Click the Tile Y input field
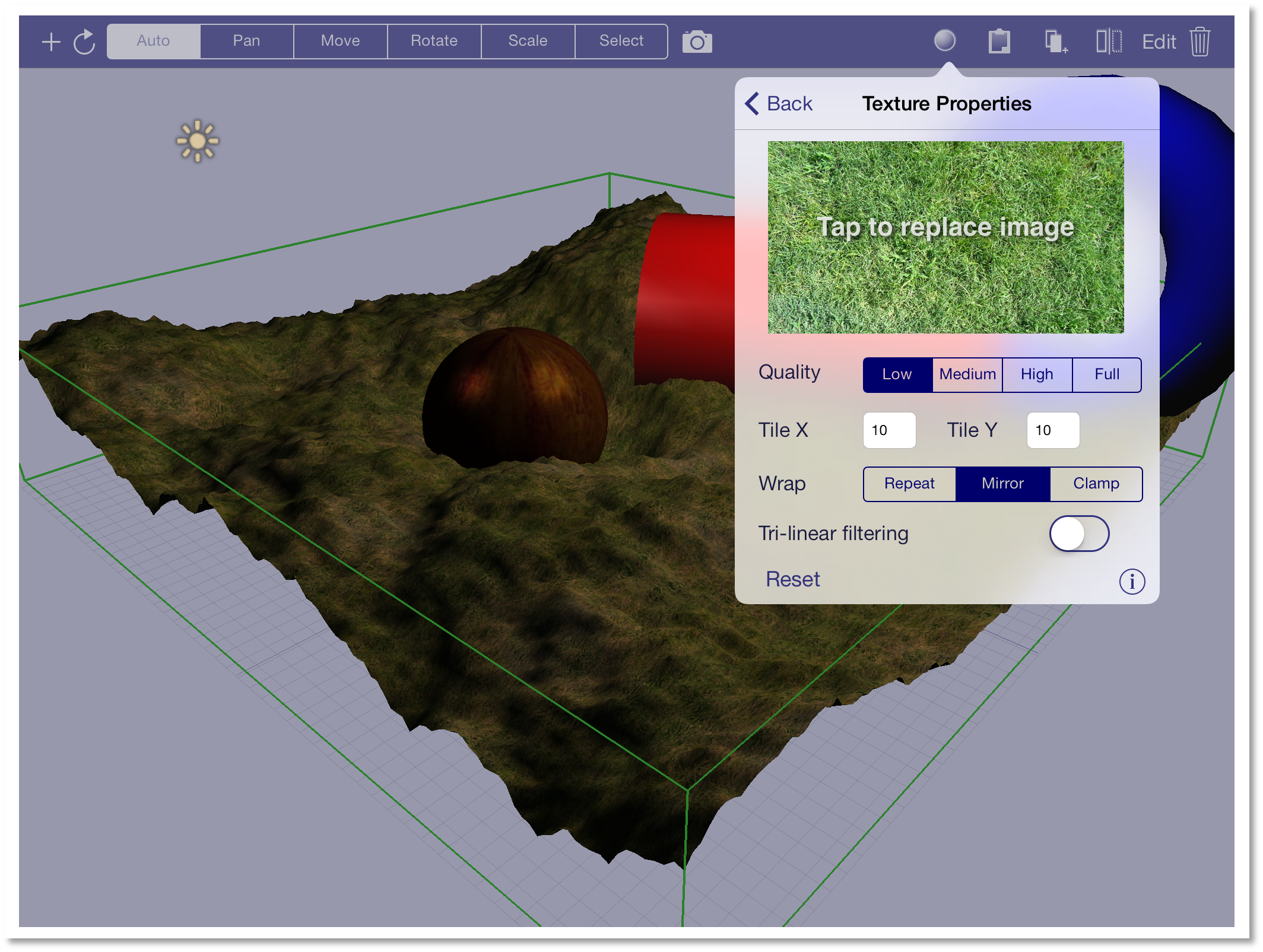The image size is (1263, 952). tap(1053, 430)
